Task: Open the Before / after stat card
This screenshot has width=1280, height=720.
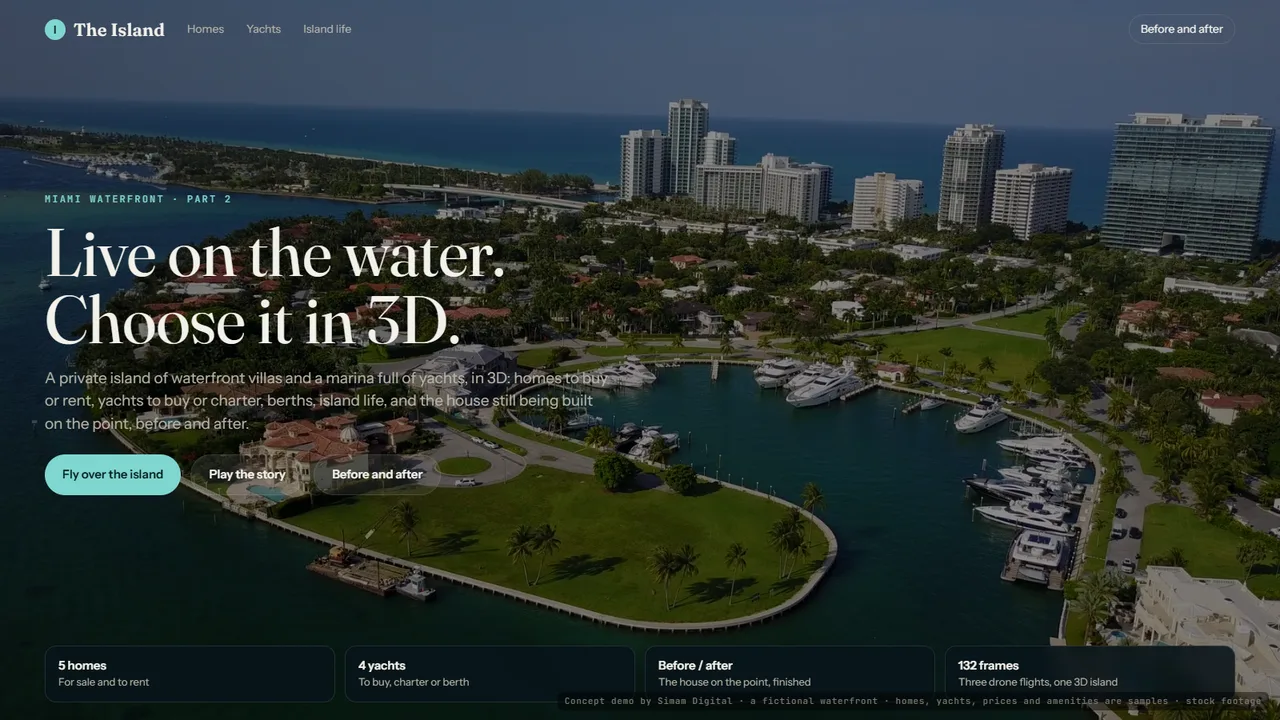Action: [790, 674]
